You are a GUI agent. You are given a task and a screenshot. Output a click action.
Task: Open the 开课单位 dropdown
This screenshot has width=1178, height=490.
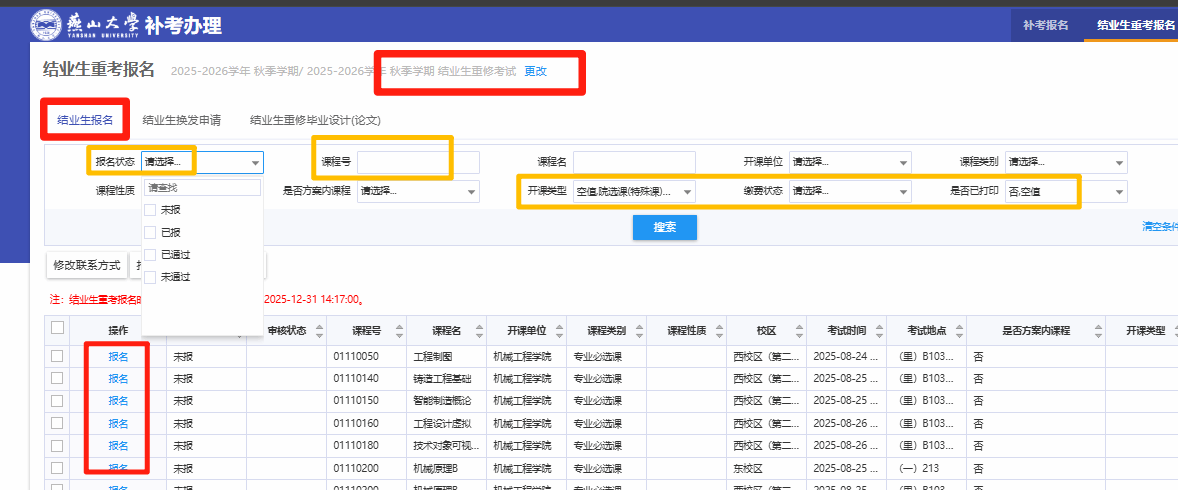(850, 162)
